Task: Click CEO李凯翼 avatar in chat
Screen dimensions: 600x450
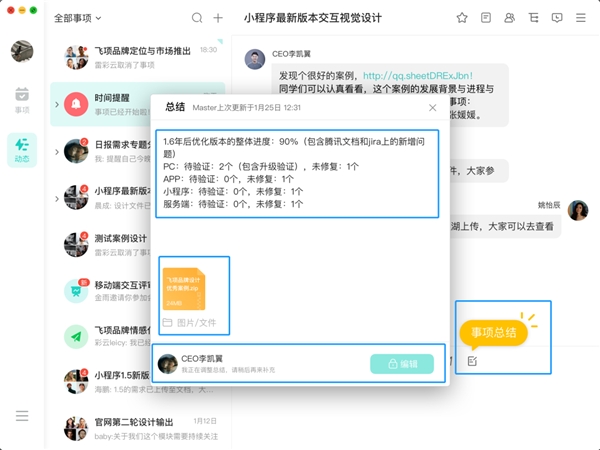Action: click(x=254, y=59)
